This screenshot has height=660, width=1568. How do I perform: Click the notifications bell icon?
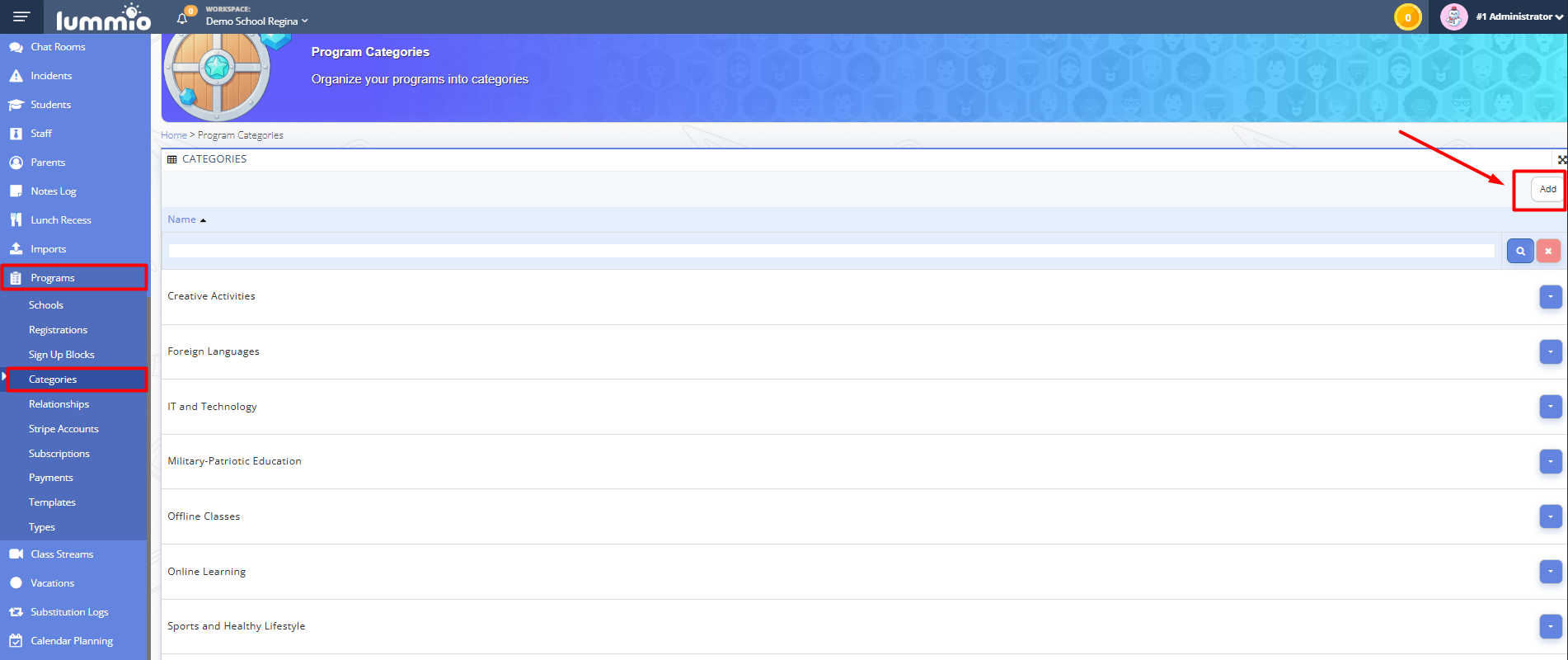tap(183, 18)
